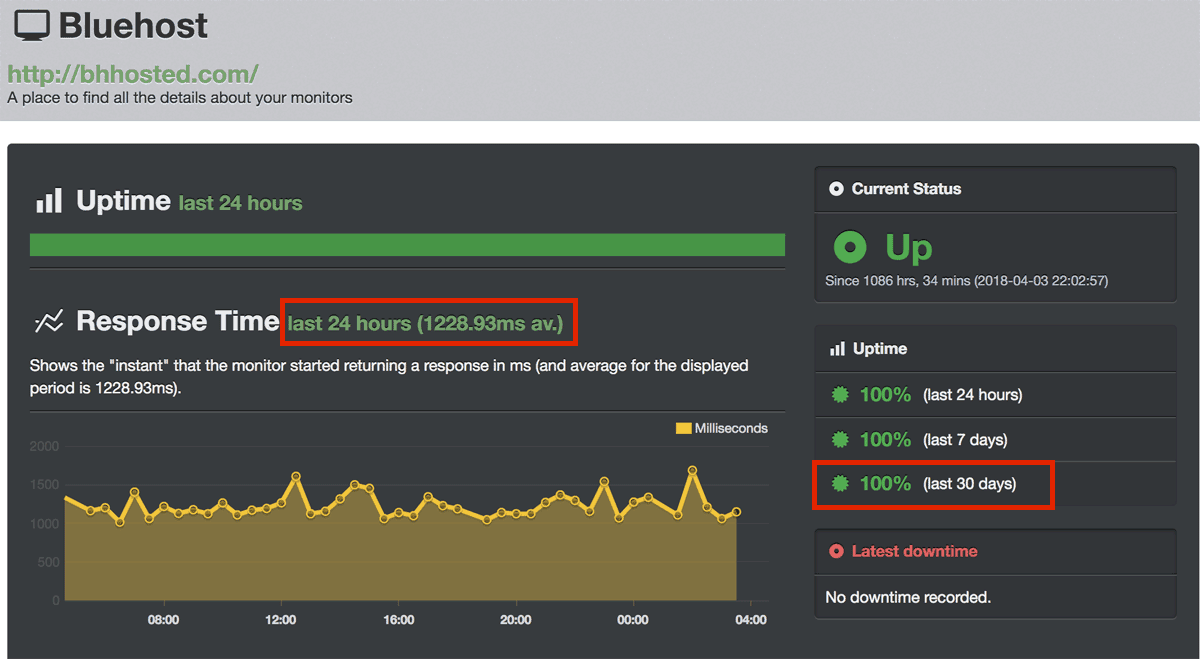
Task: Click the 'Uptime' heading text
Action: [123, 201]
